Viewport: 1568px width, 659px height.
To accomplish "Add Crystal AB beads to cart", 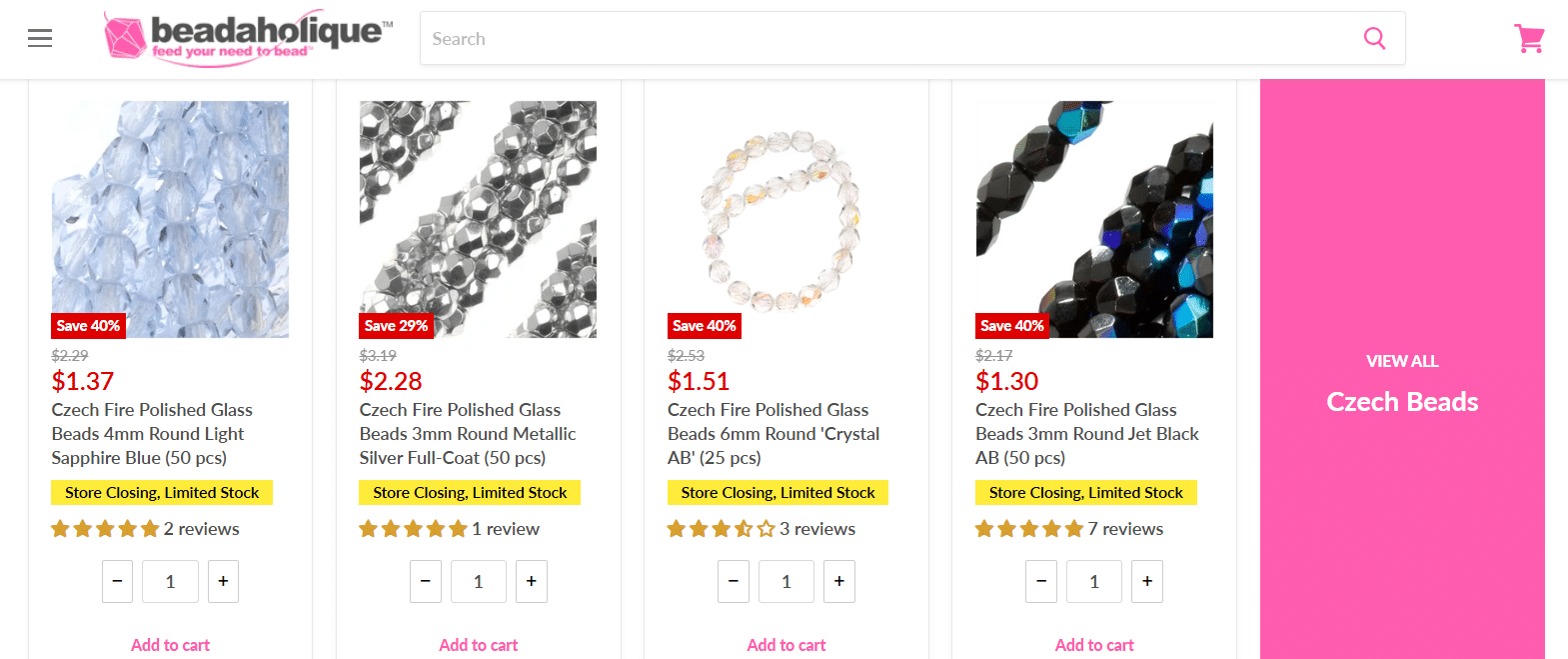I will 785,645.
